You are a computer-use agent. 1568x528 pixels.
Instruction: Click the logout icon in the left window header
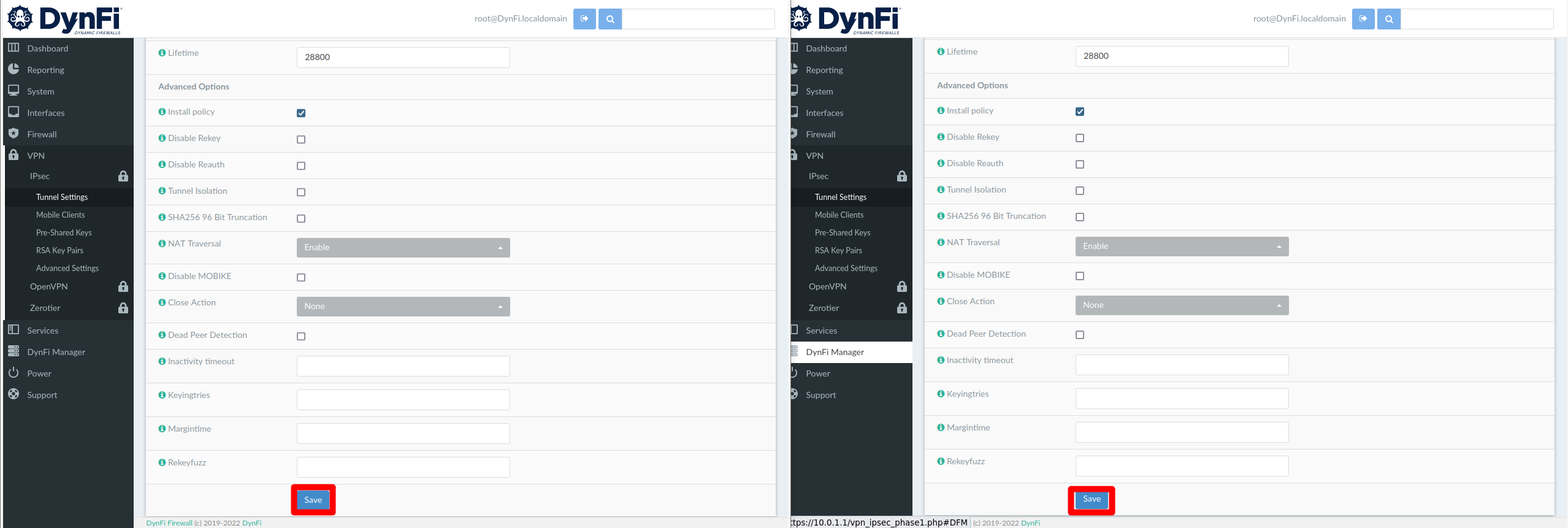coord(584,19)
